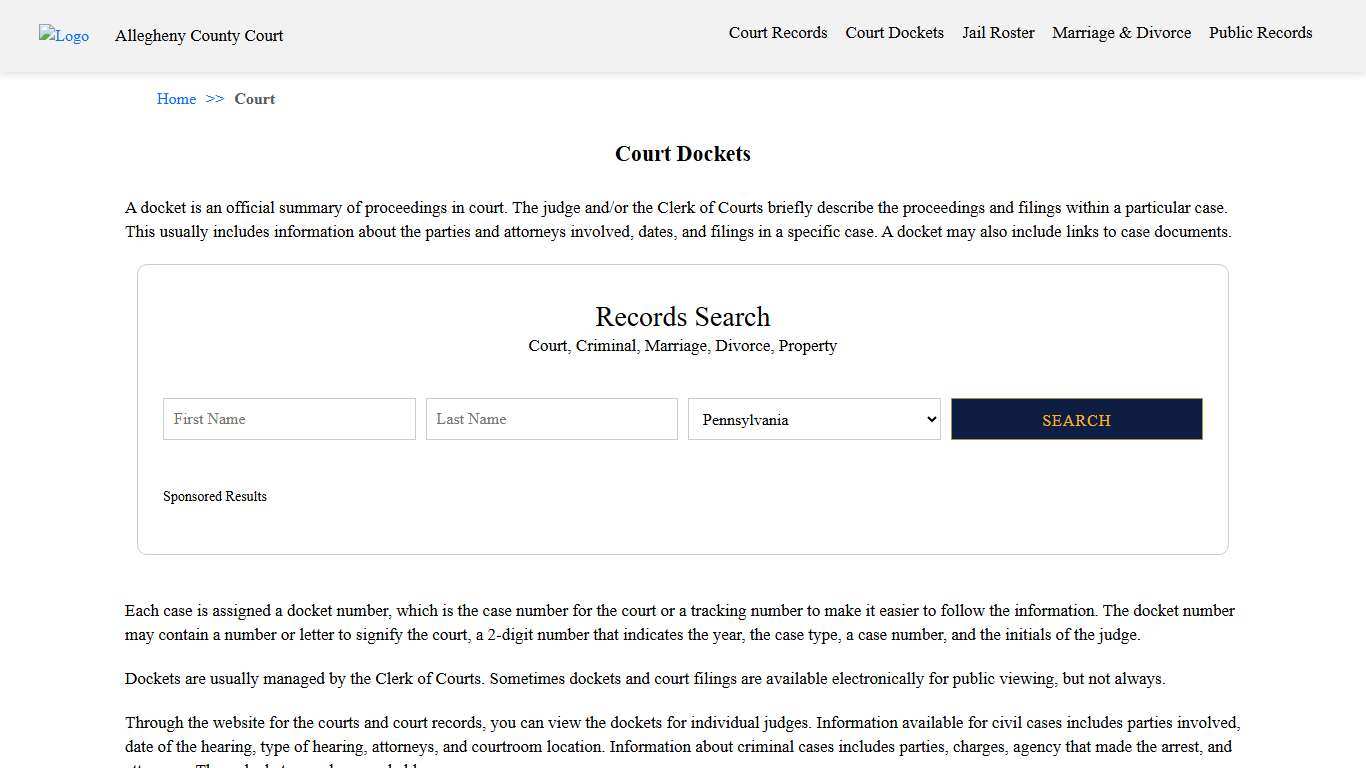The width and height of the screenshot is (1366, 768).
Task: Click the broken Logo image placeholder
Action: 63,36
